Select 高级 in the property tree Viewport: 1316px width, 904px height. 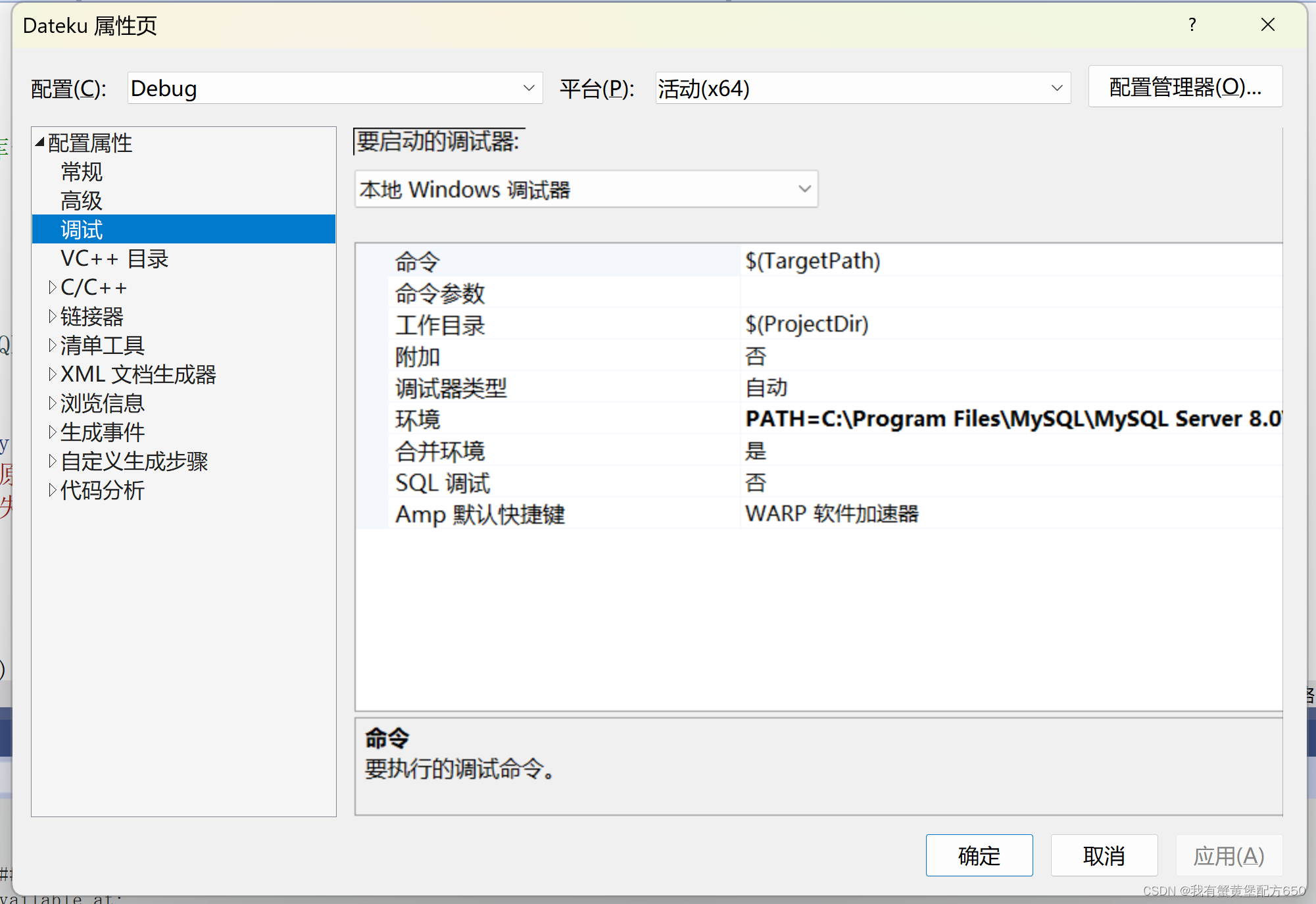(80, 201)
